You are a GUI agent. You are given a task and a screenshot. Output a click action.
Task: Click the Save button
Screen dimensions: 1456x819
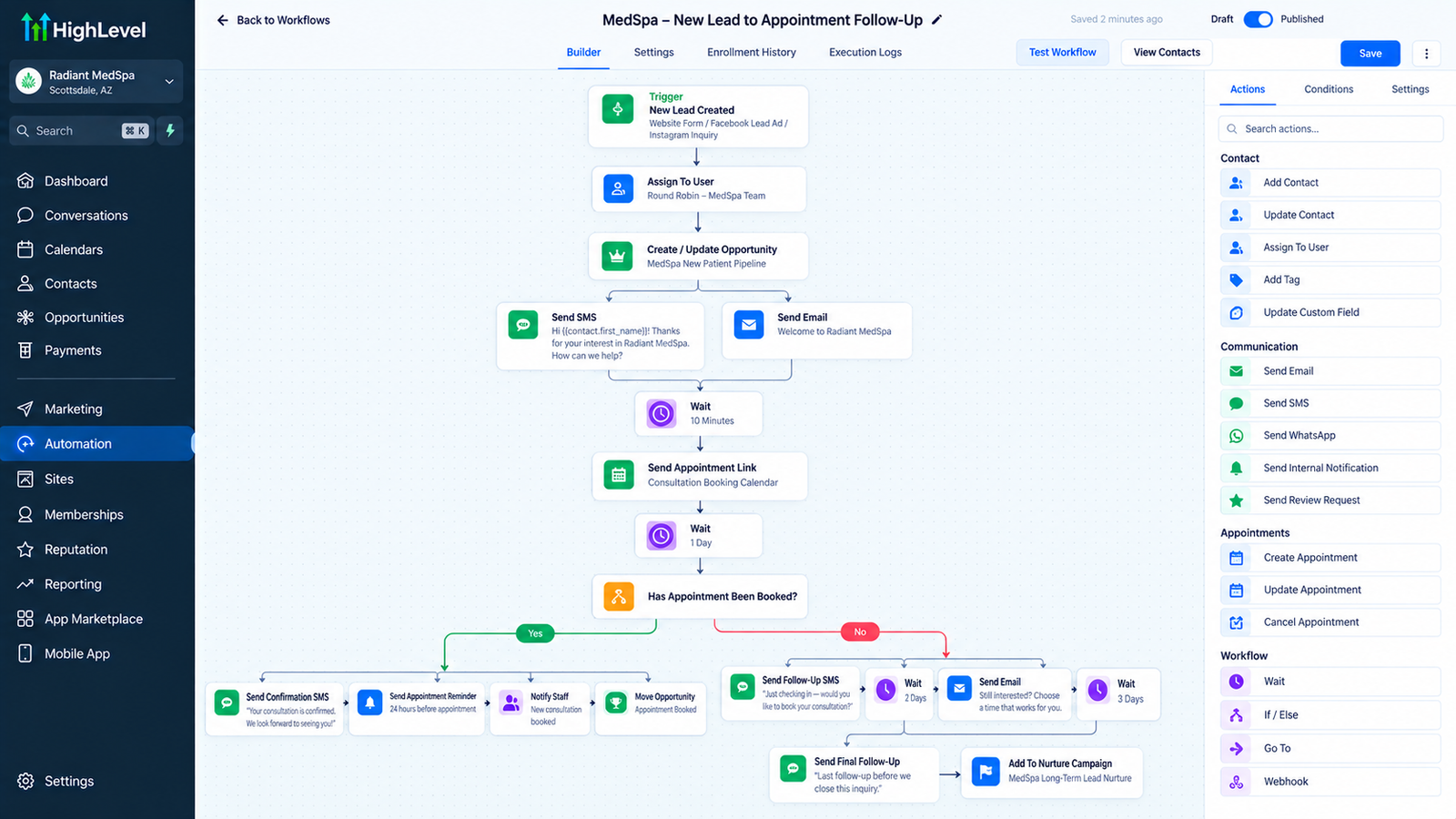point(1370,54)
